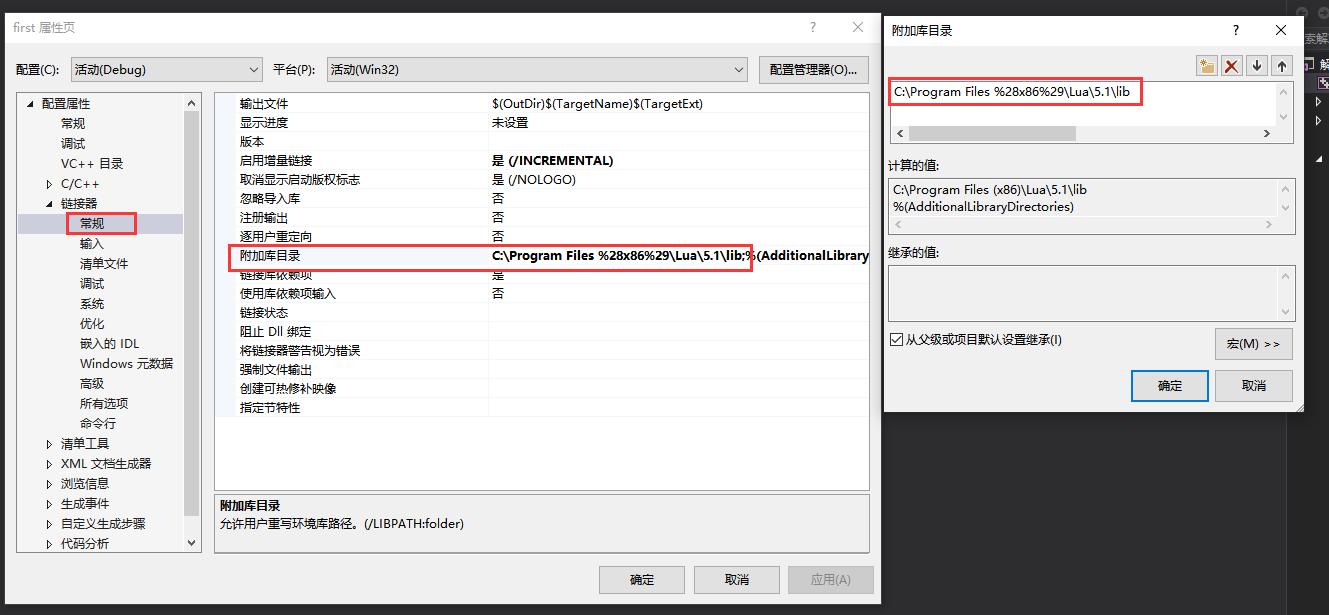Image resolution: width=1329 pixels, height=615 pixels.
Task: Select 常规 under 链接器 in the tree
Action: click(x=92, y=224)
